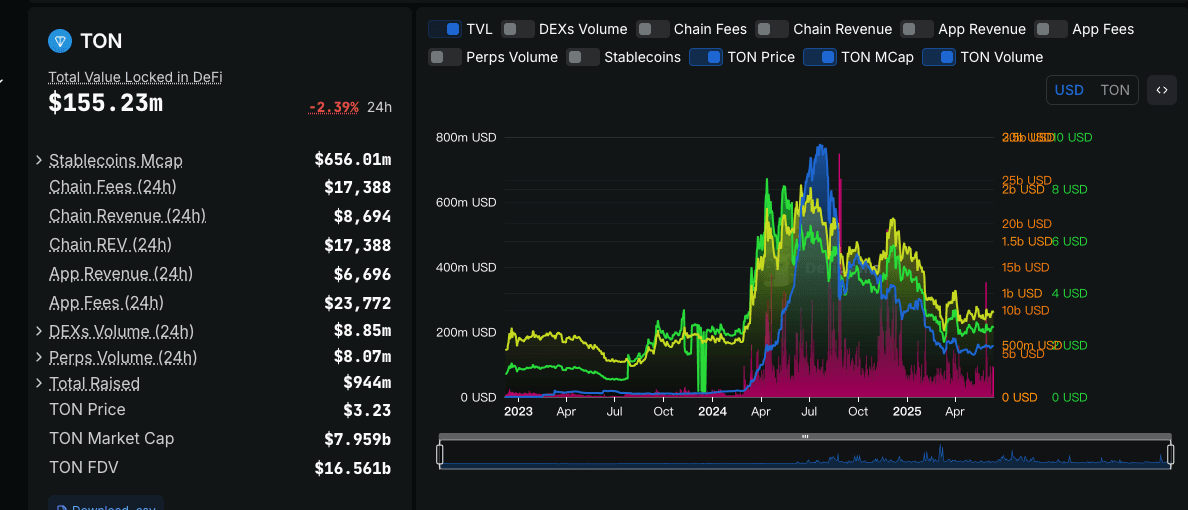Image resolution: width=1188 pixels, height=510 pixels.
Task: Click the 2025 x-axis label
Action: click(907, 412)
